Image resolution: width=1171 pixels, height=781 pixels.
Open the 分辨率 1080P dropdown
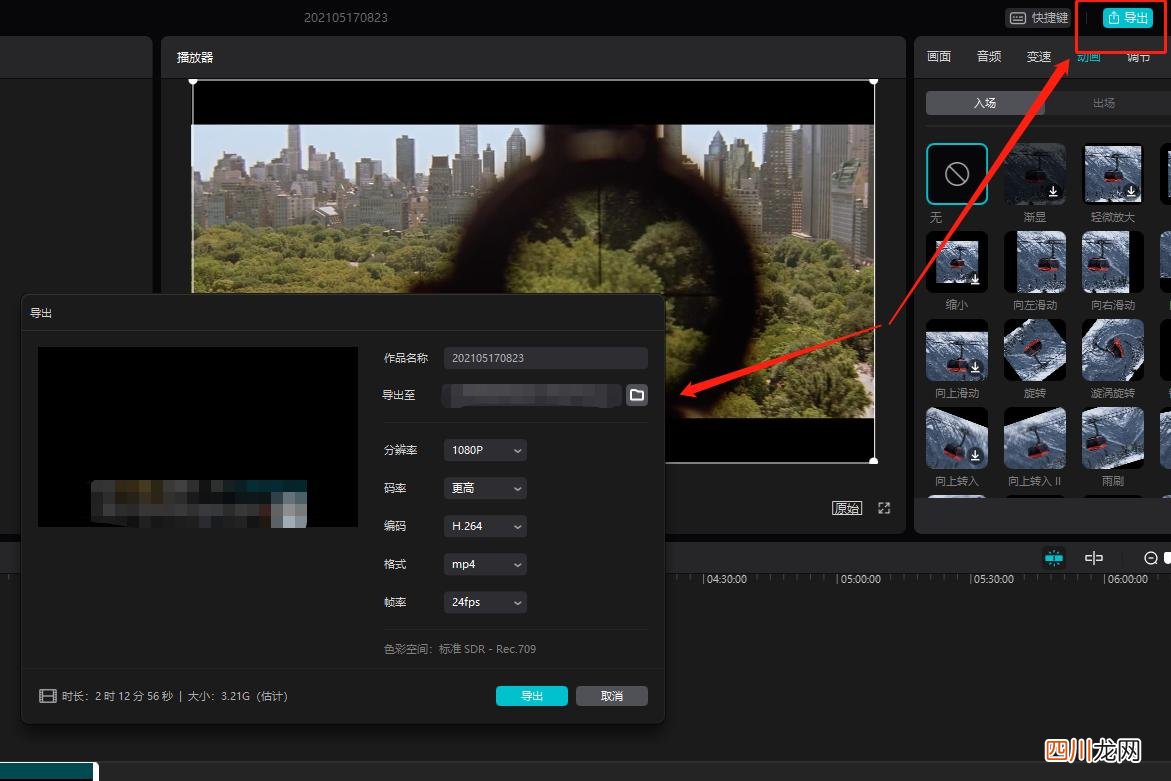pos(485,450)
